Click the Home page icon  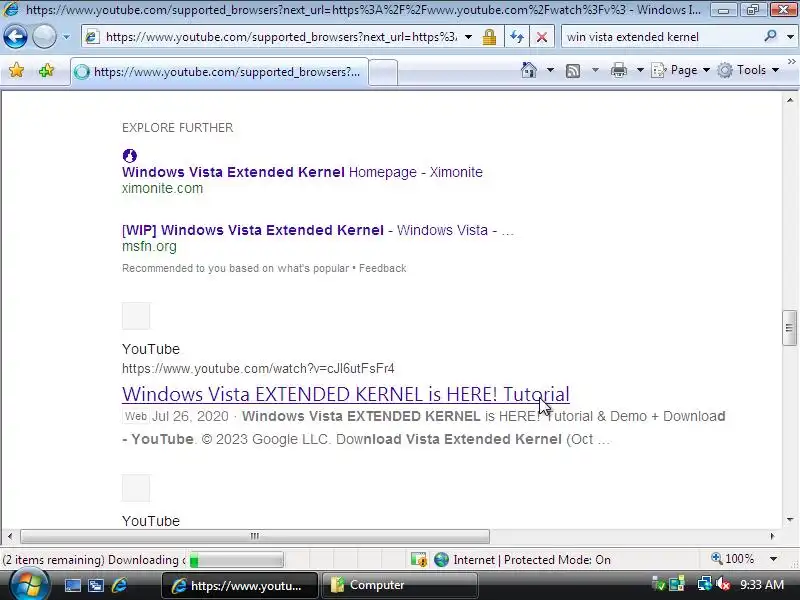pyautogui.click(x=529, y=70)
